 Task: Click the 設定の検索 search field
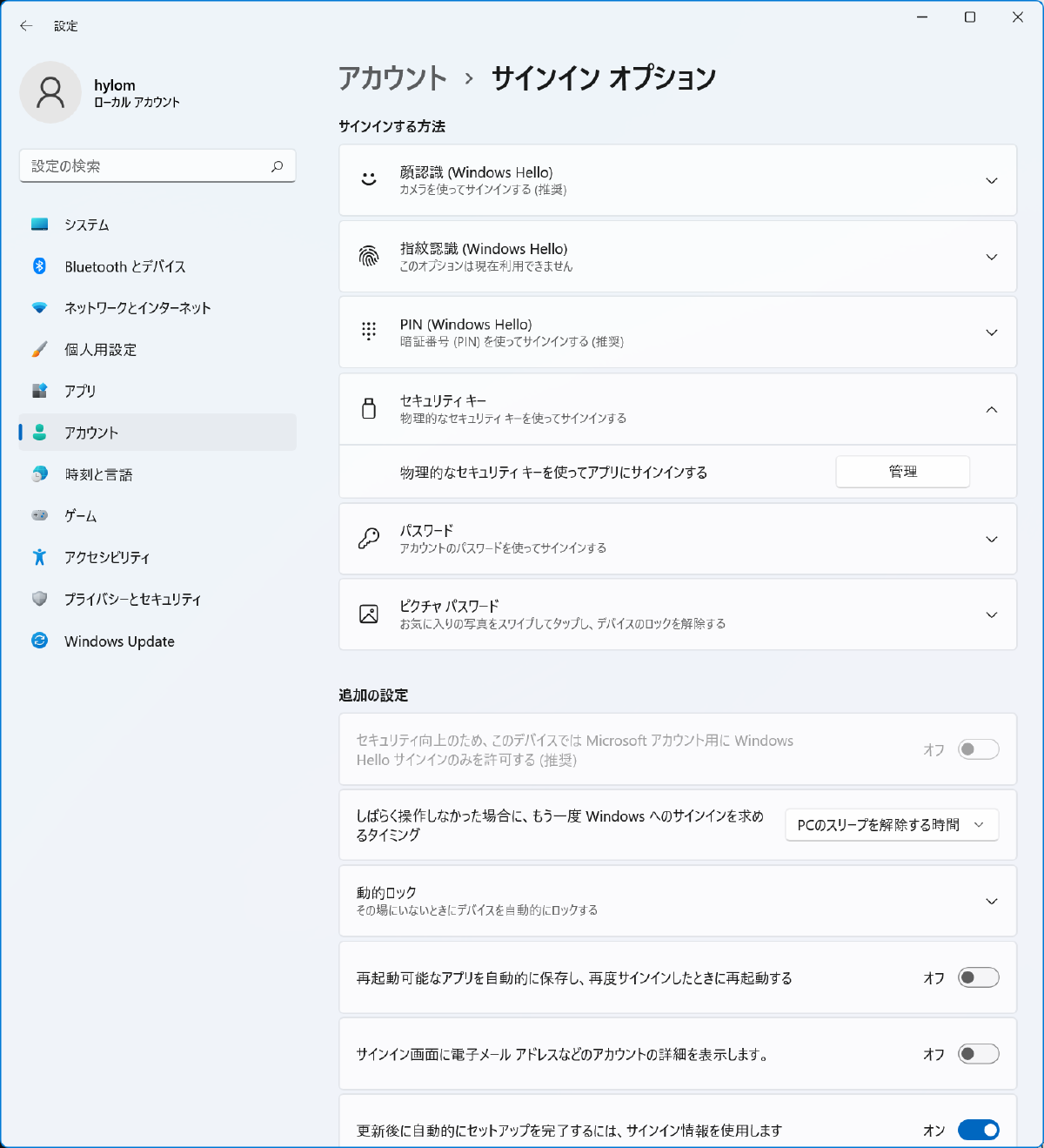tap(148, 166)
